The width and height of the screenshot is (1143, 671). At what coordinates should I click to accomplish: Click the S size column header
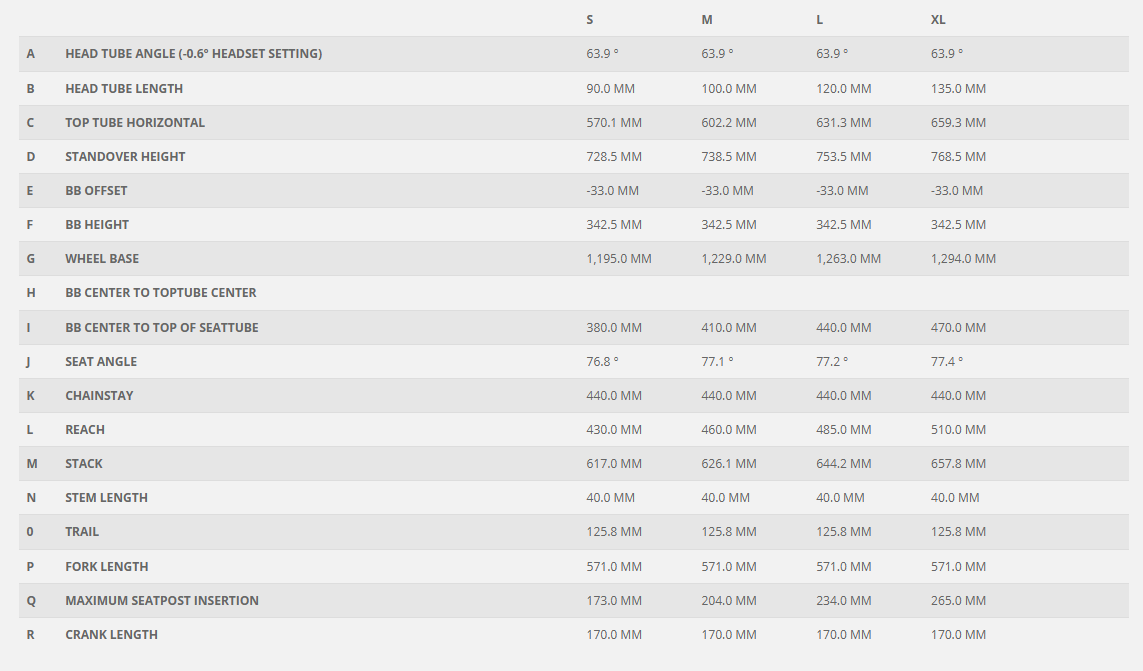click(590, 20)
